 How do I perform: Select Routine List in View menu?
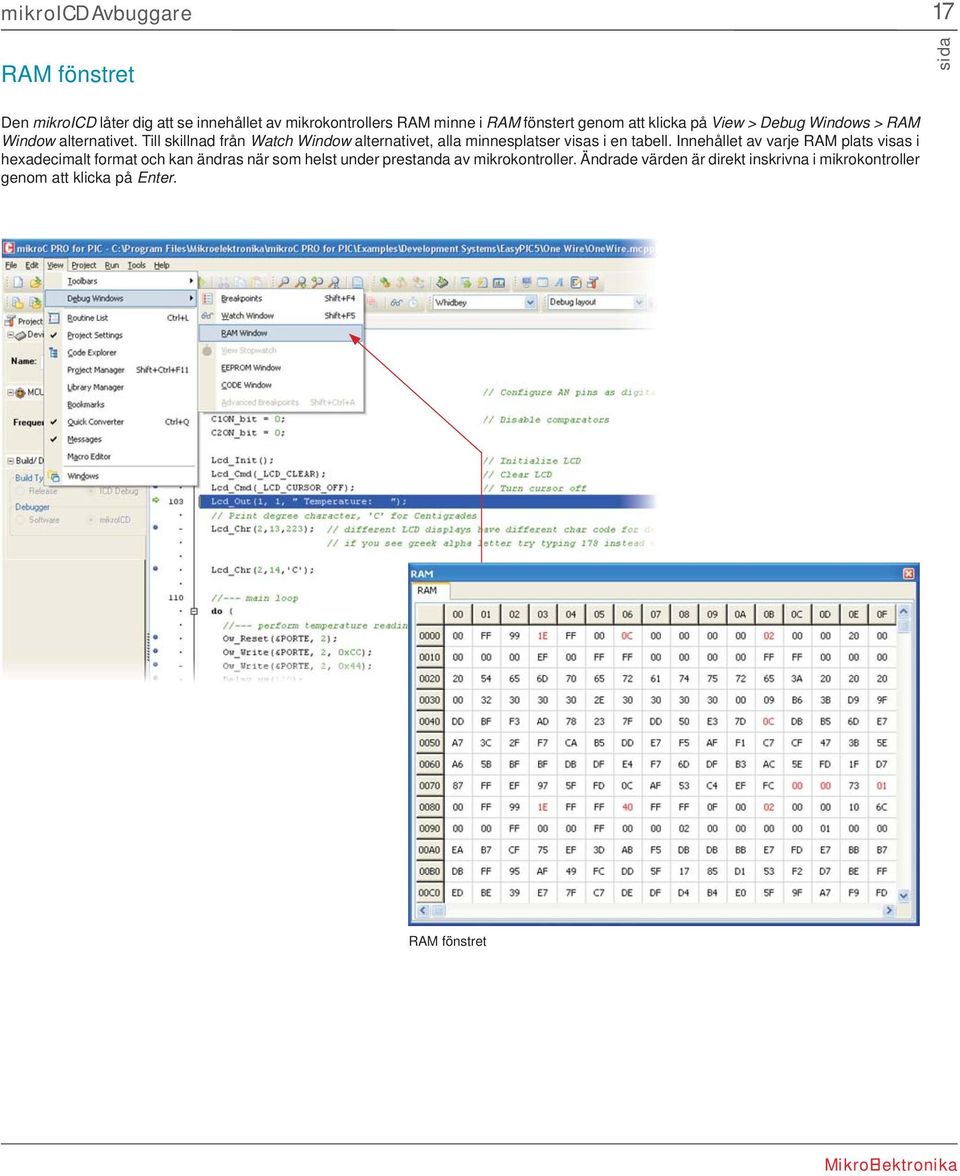click(120, 318)
